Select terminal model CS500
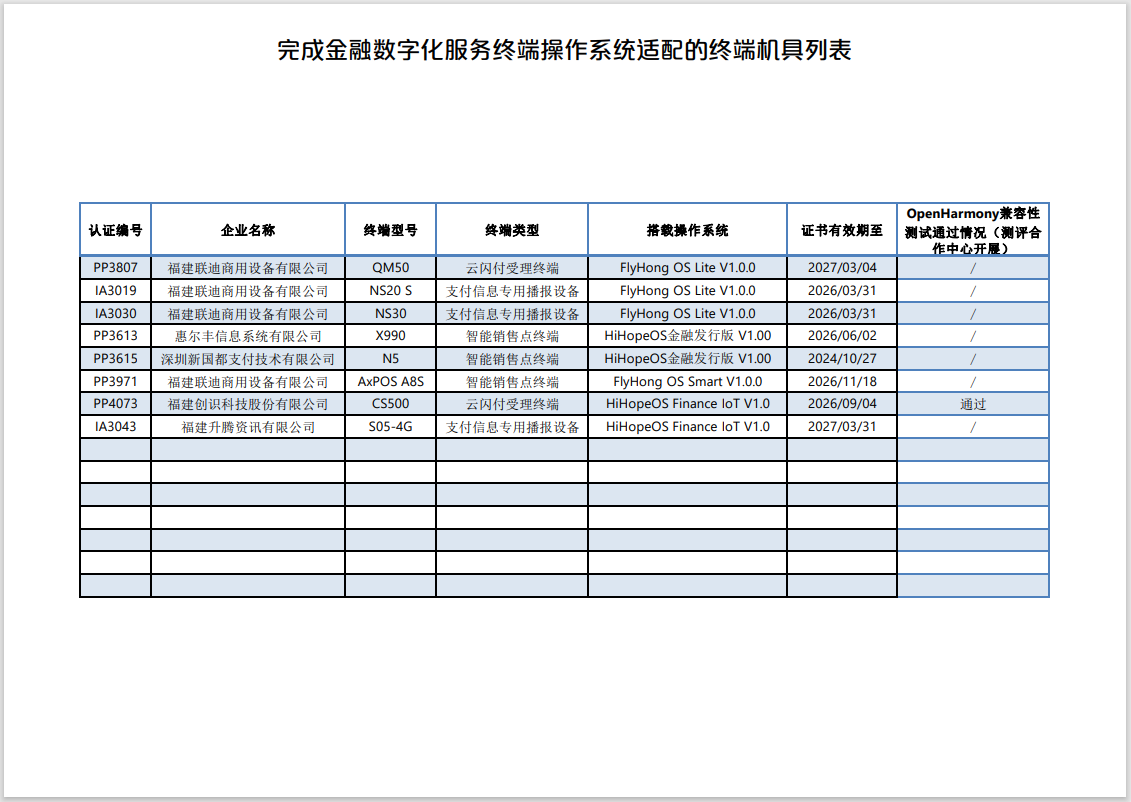Image resolution: width=1131 pixels, height=802 pixels. click(x=390, y=403)
